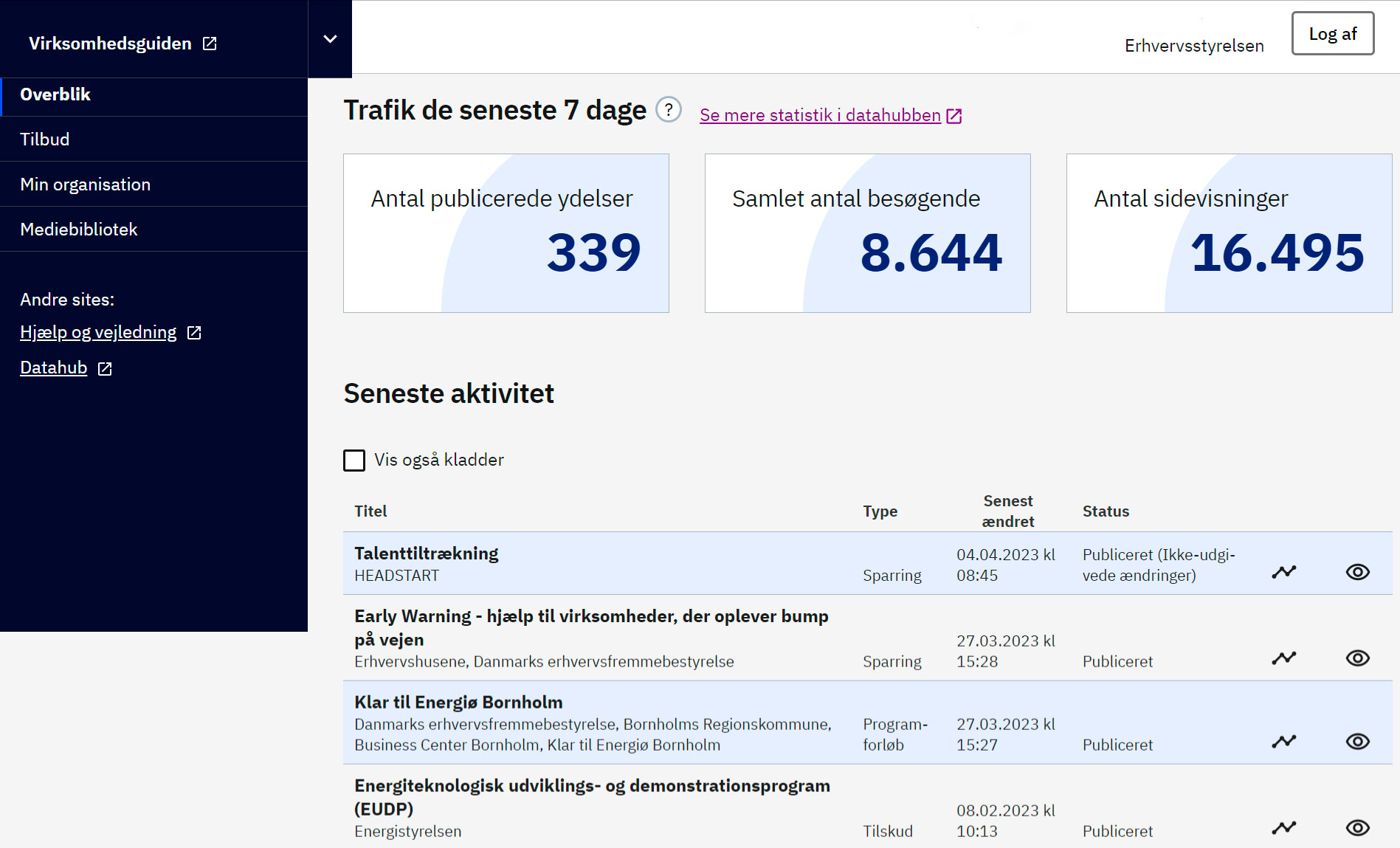Open the 'Hjælp og vejledning' link
Viewport: 1400px width, 848px height.
[99, 332]
